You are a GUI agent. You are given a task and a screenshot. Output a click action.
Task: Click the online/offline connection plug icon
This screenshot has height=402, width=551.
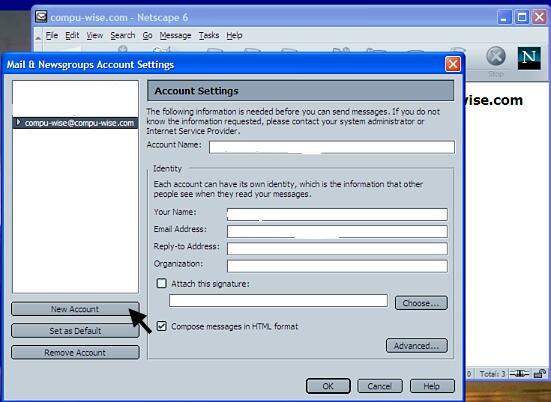pos(519,374)
